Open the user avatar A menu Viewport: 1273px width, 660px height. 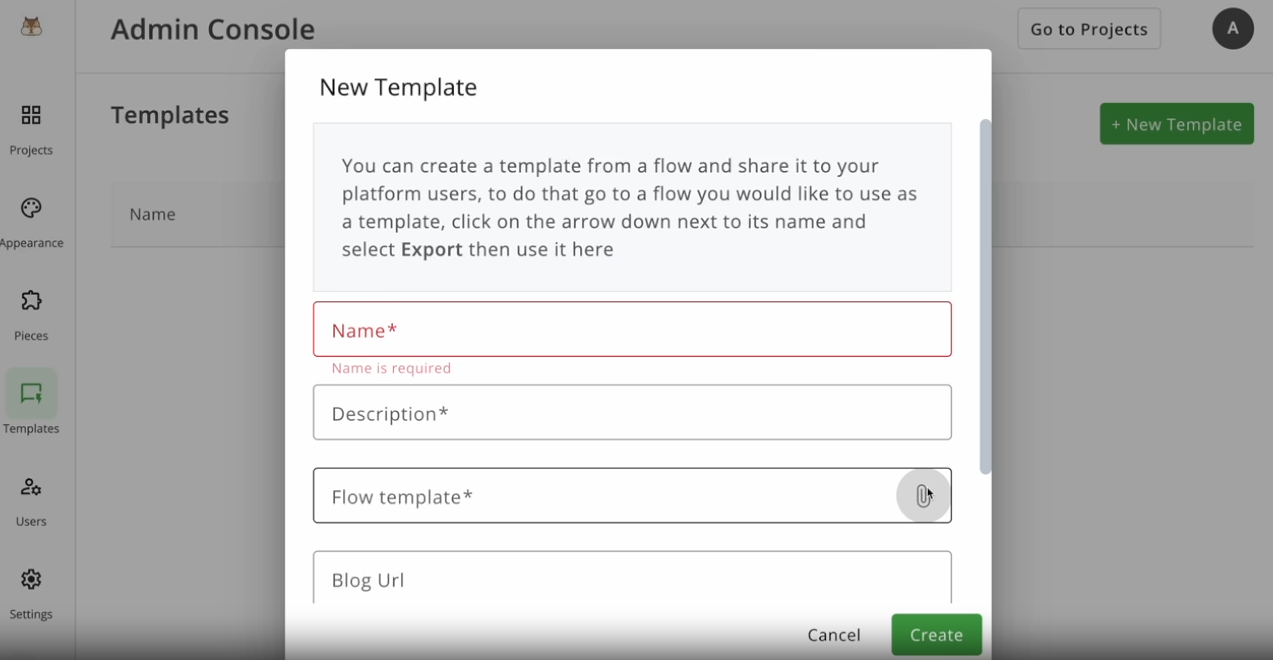[1233, 29]
